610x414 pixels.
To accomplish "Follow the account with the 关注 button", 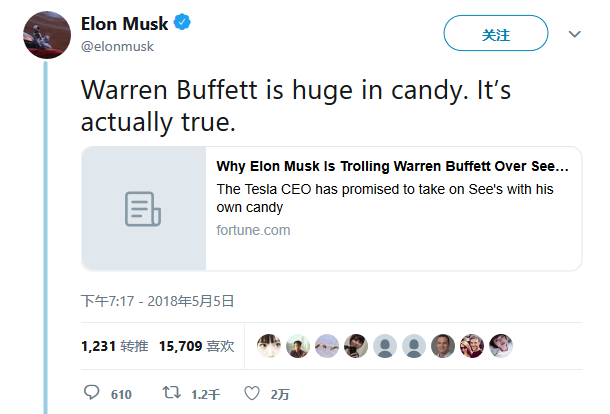I will tap(495, 34).
